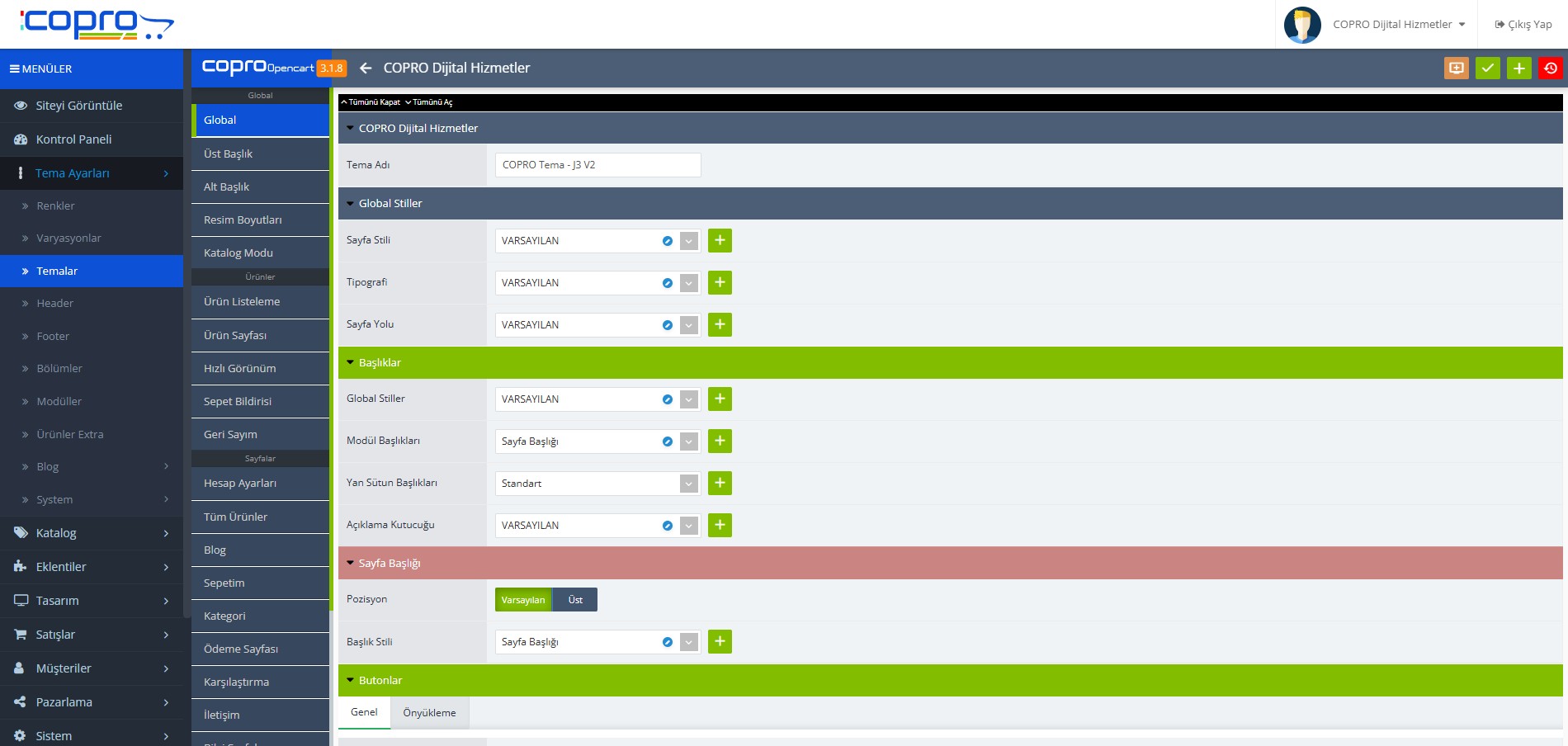This screenshot has width=1568, height=746.
Task: Click the green checkmark save icon
Action: coord(1487,68)
